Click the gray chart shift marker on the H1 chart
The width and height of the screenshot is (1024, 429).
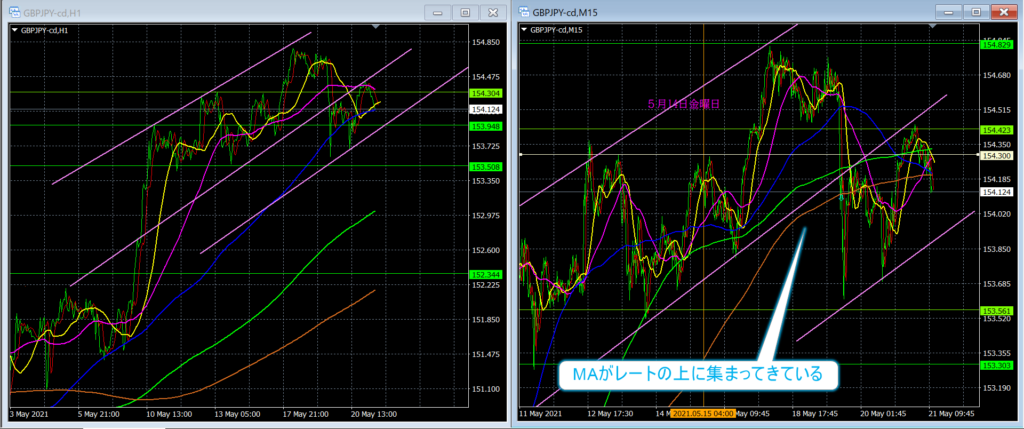click(375, 29)
